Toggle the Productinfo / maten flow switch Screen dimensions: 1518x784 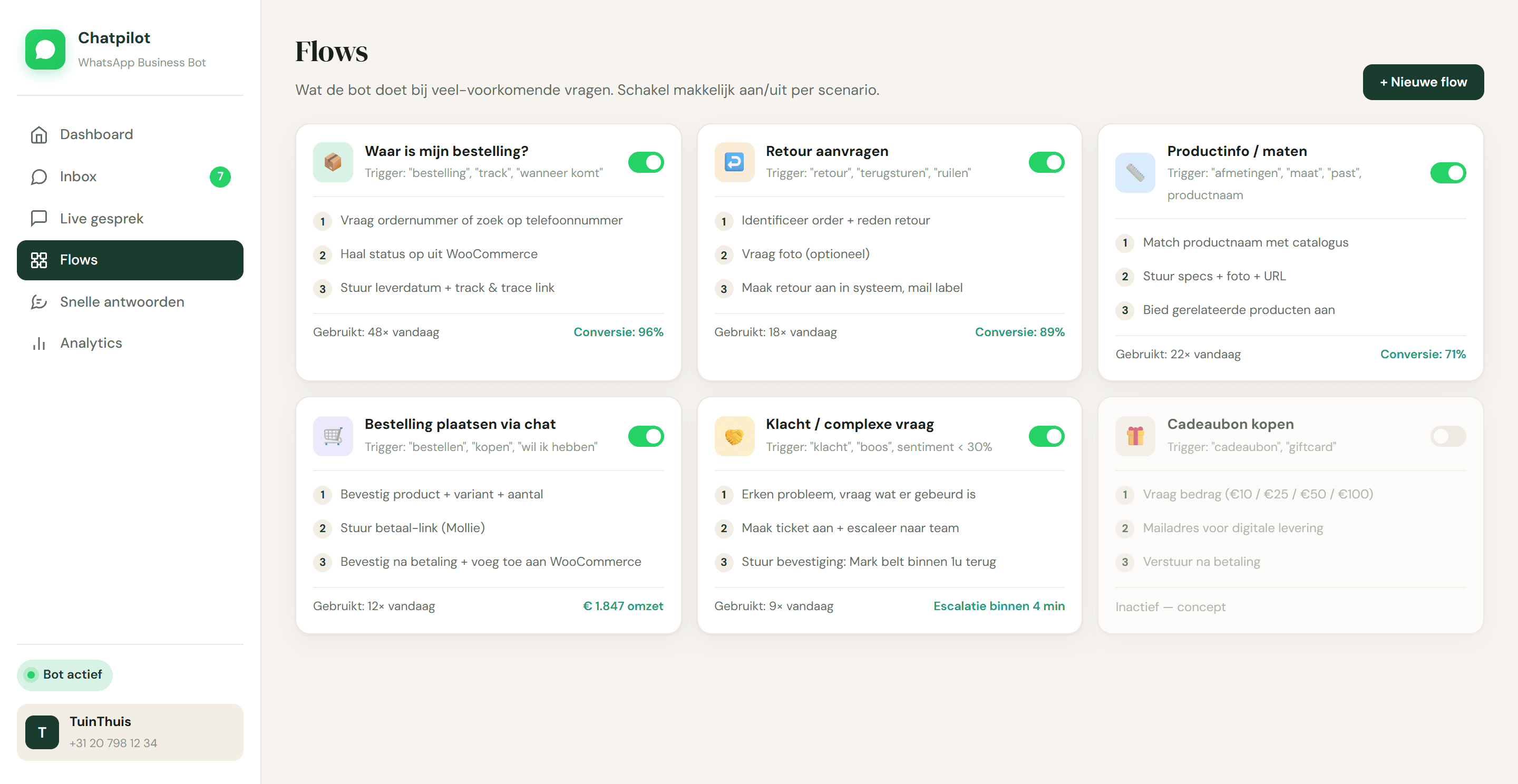pyautogui.click(x=1448, y=173)
